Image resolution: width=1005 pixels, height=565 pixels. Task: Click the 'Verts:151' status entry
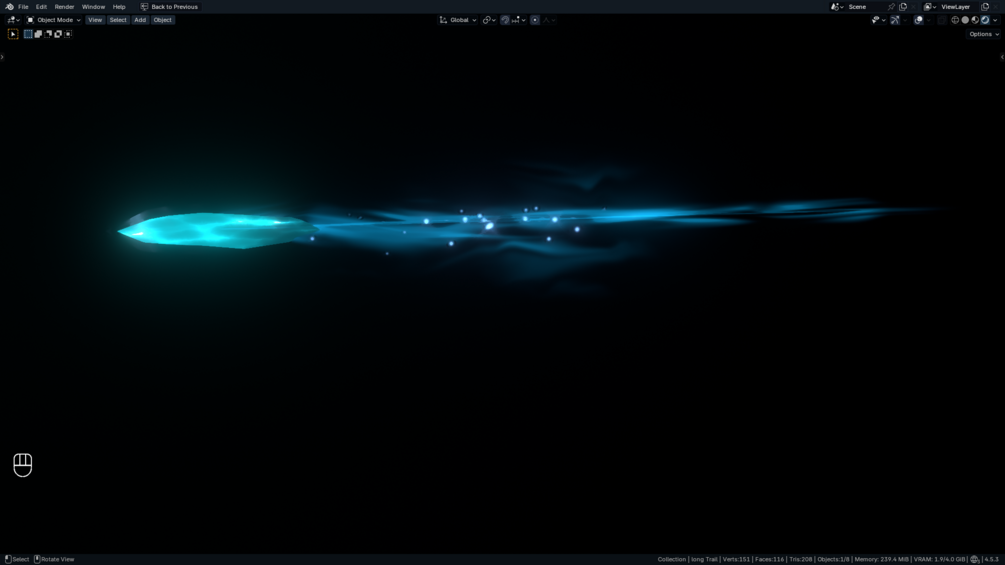point(736,559)
